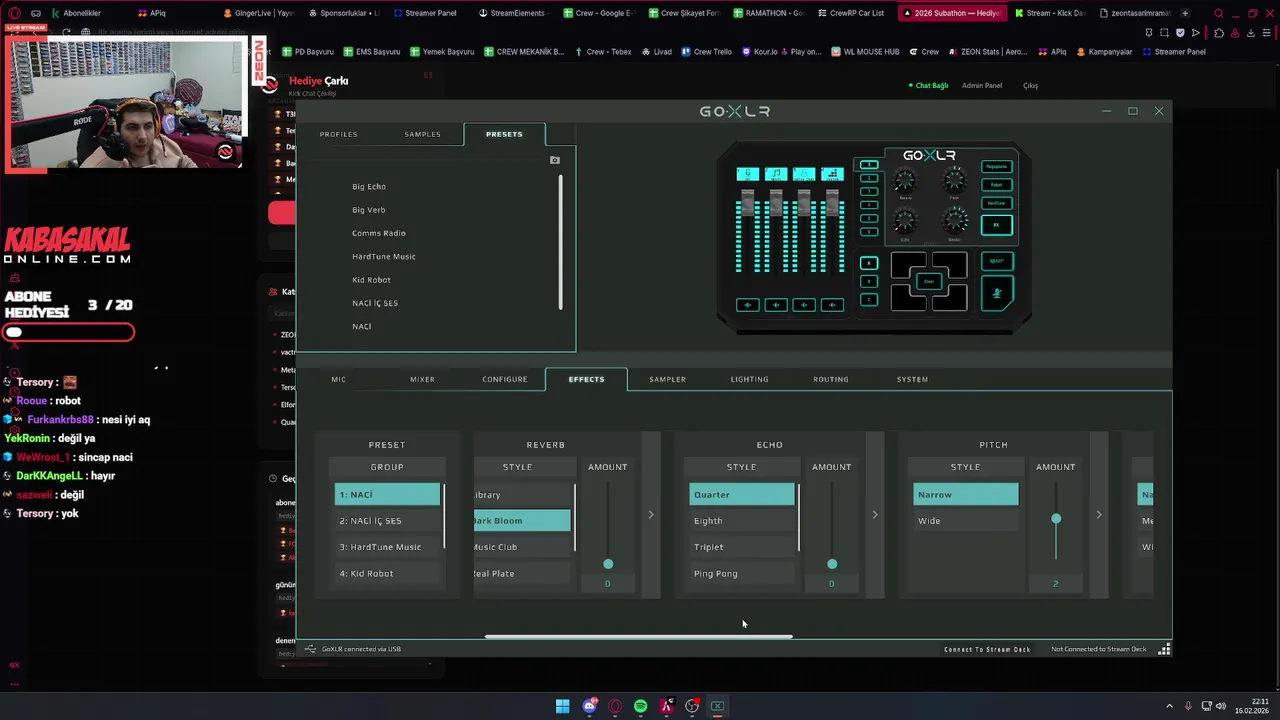This screenshot has height=720, width=1280.
Task: Click Admin Panel link in browser page
Action: (x=982, y=85)
